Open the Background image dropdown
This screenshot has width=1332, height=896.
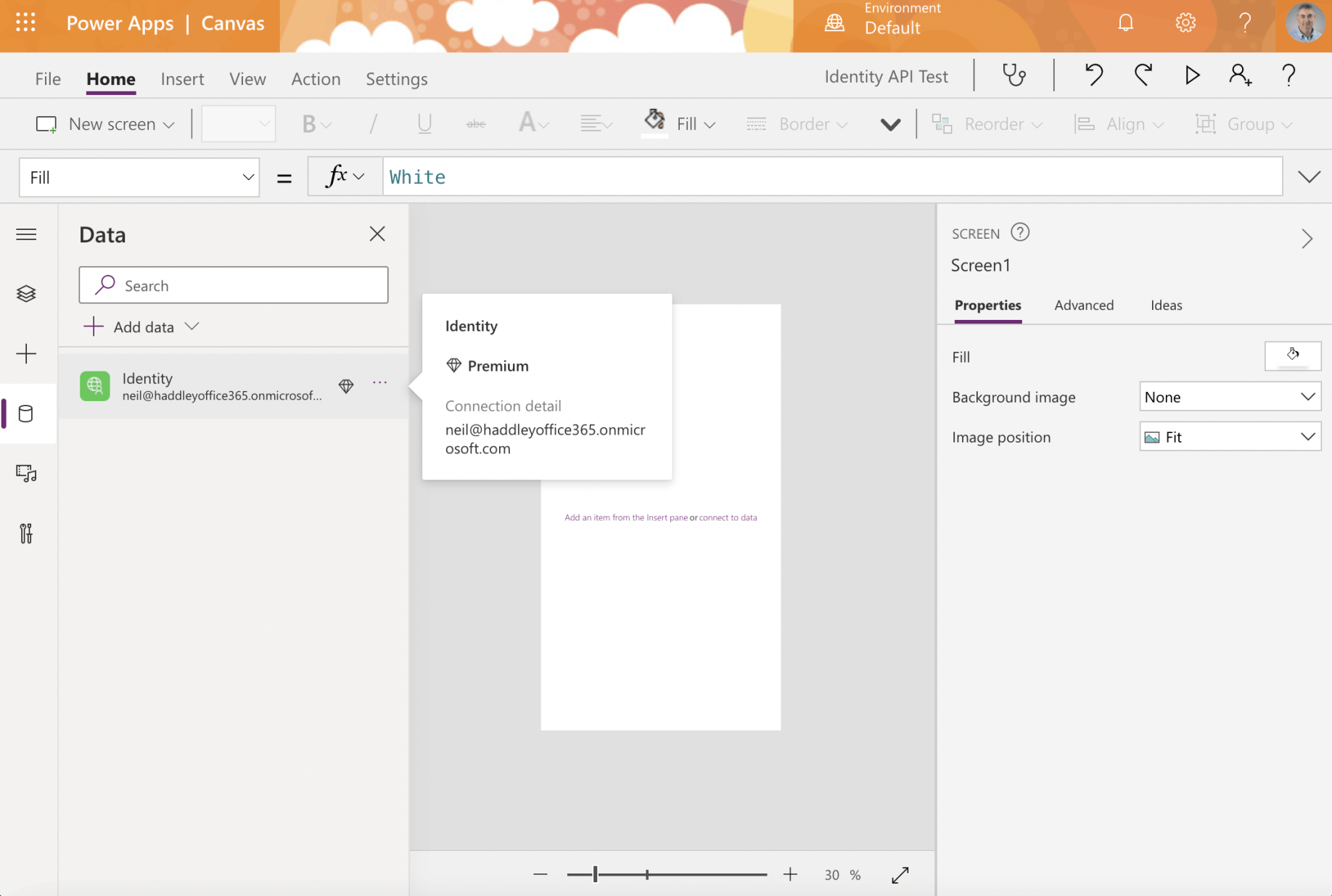tap(1230, 397)
